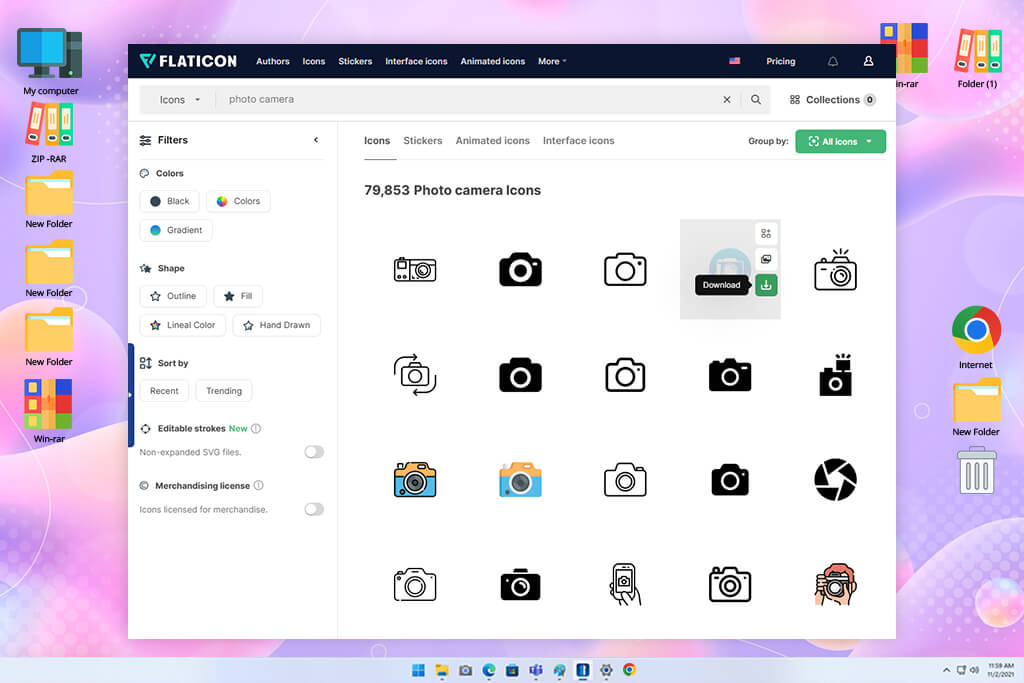Click the search magnifier icon

click(x=756, y=100)
